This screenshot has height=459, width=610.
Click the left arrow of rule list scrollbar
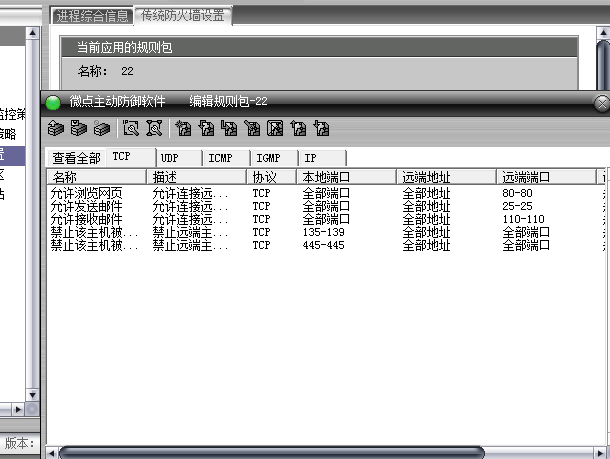point(52,453)
